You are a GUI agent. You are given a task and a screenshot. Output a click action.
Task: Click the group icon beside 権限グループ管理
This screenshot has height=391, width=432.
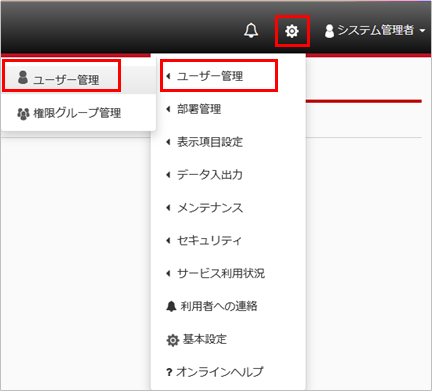point(23,114)
